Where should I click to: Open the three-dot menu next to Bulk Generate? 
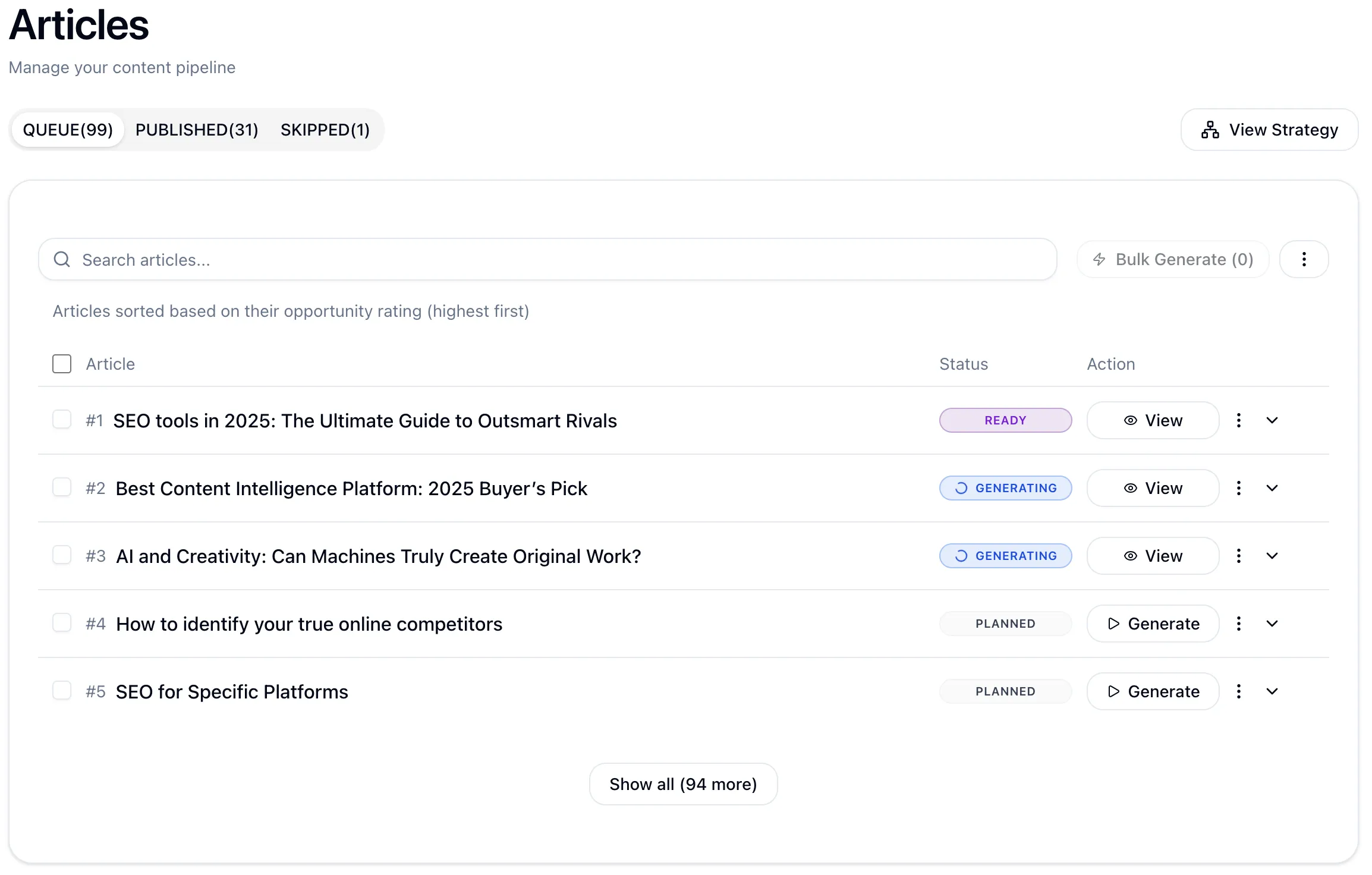1304,259
